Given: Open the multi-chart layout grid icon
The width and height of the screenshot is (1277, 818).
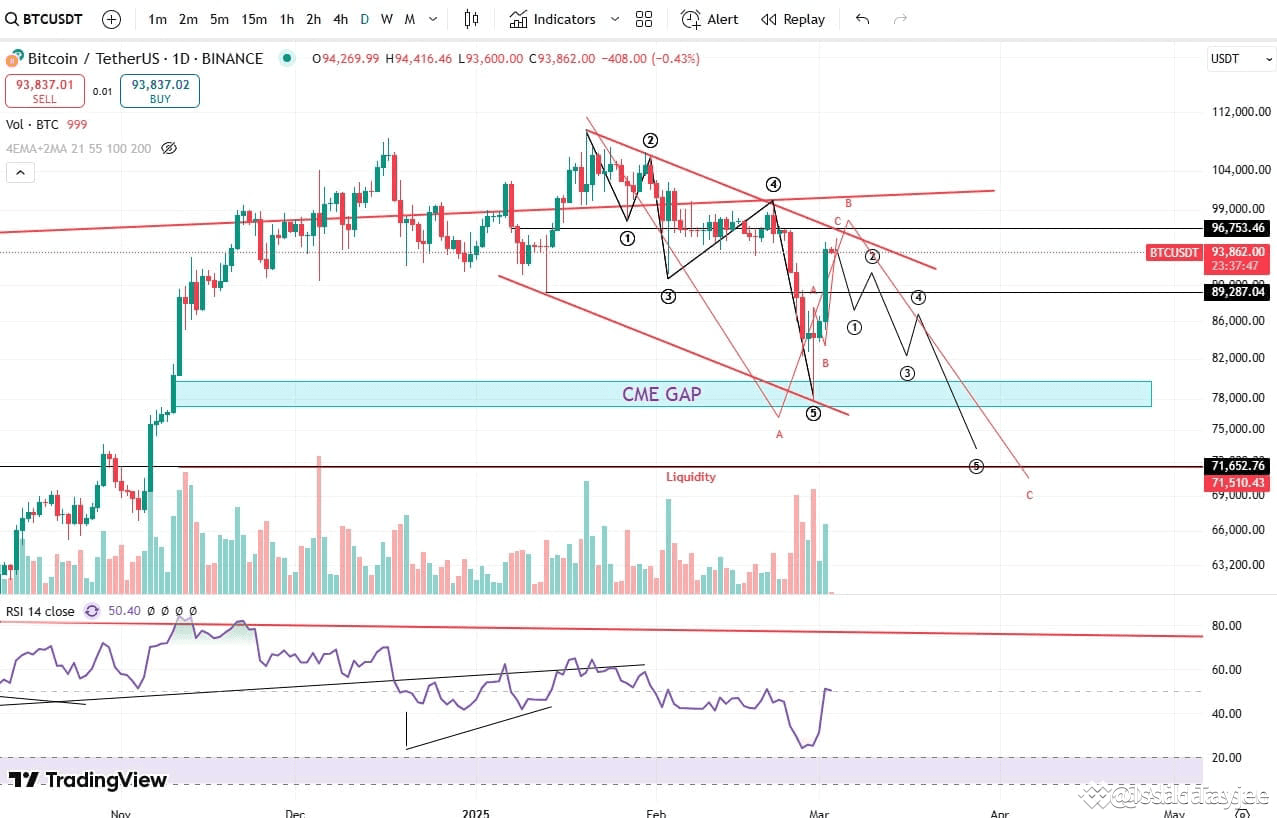Looking at the screenshot, I should [x=643, y=19].
